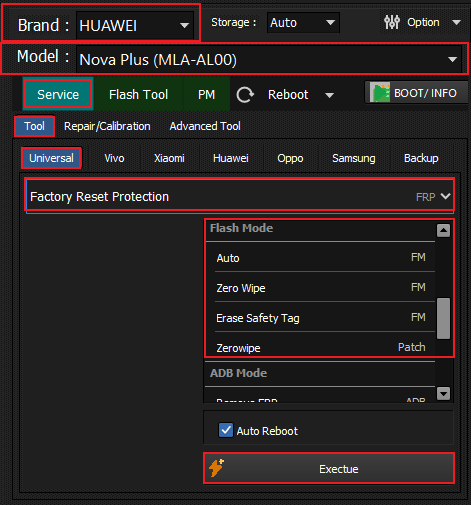Screen dimensions: 471x505
Task: Open the Repair/Calibration sub-tab
Action: (107, 126)
